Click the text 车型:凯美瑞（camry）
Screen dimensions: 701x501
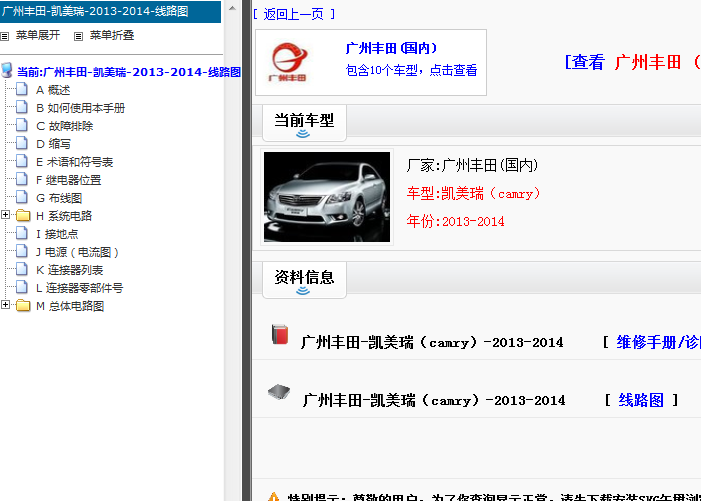pyautogui.click(x=474, y=194)
